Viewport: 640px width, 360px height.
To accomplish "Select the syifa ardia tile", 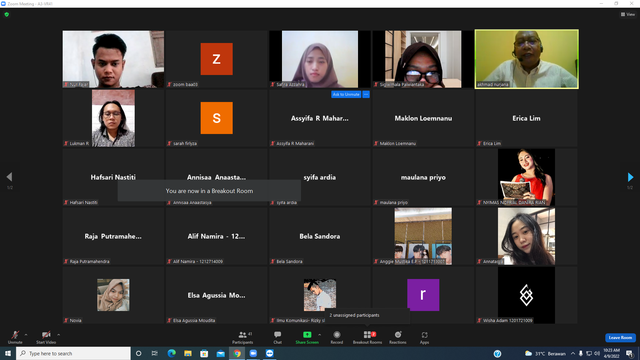I will pos(320,177).
